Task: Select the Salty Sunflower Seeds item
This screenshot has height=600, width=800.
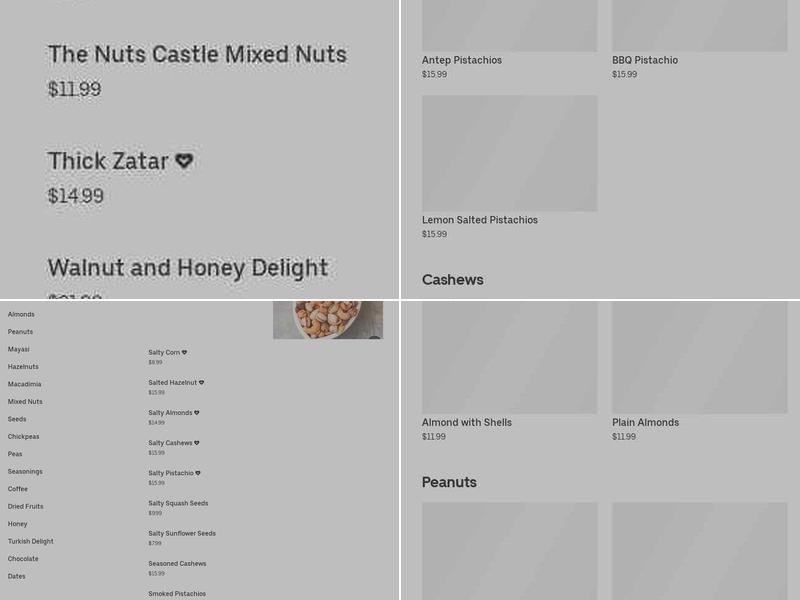Action: [182, 533]
